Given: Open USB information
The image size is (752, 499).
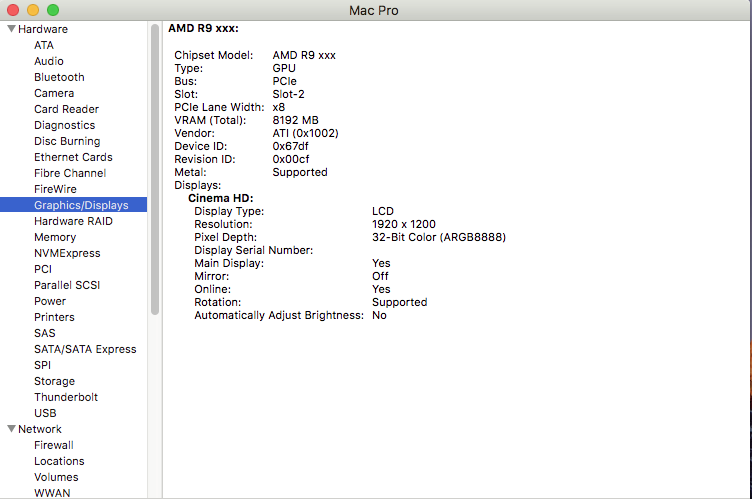Looking at the screenshot, I should [45, 413].
